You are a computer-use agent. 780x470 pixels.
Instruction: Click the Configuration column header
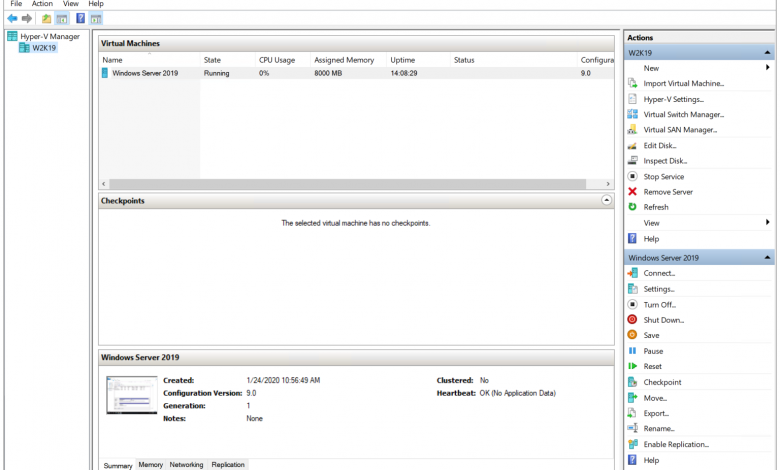point(596,60)
